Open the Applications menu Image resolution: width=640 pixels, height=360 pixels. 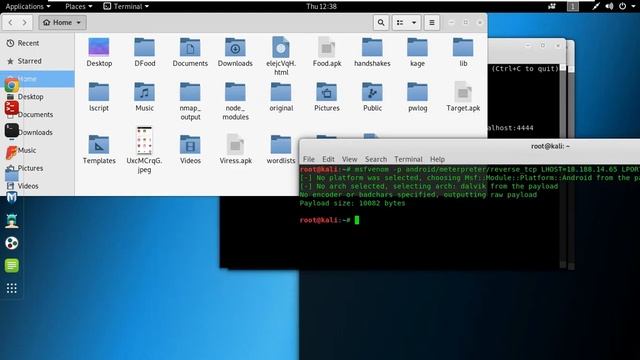[28, 6]
